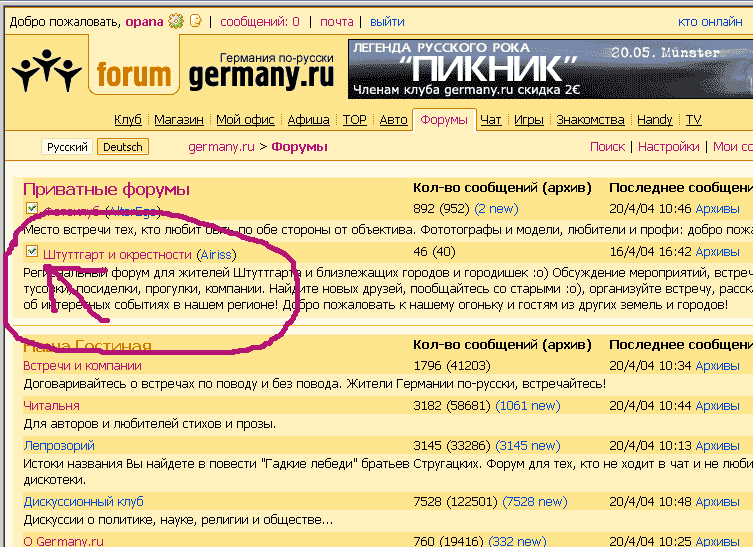753x547 pixels.
Task: Open О Germany.ru forum
Action: [63, 541]
